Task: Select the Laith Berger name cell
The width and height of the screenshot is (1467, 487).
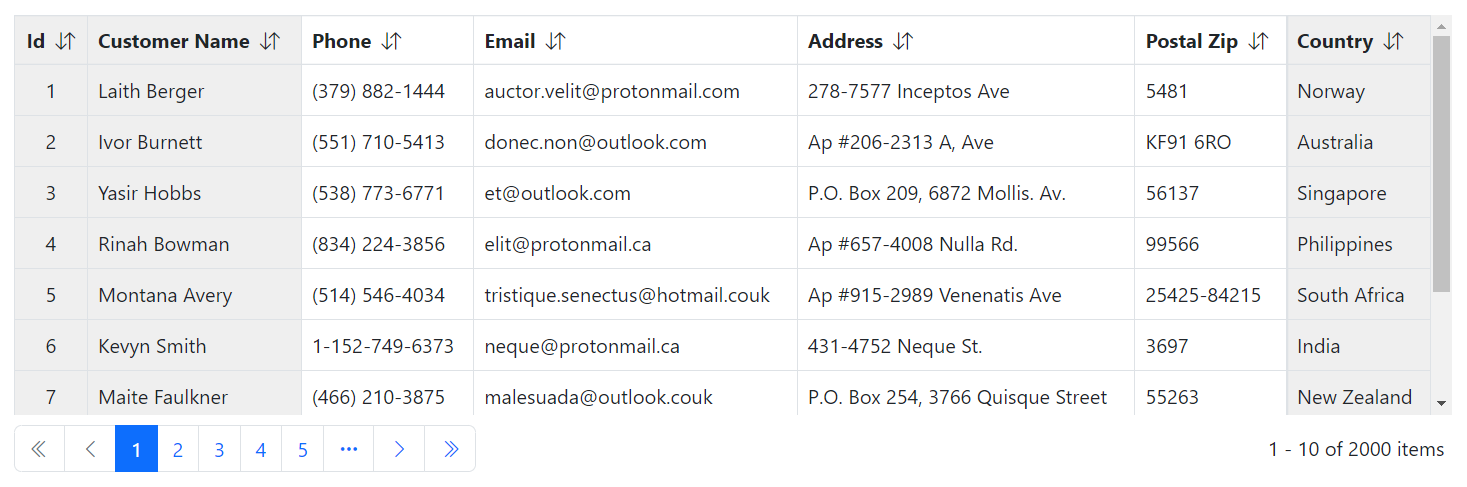Action: pyautogui.click(x=151, y=92)
